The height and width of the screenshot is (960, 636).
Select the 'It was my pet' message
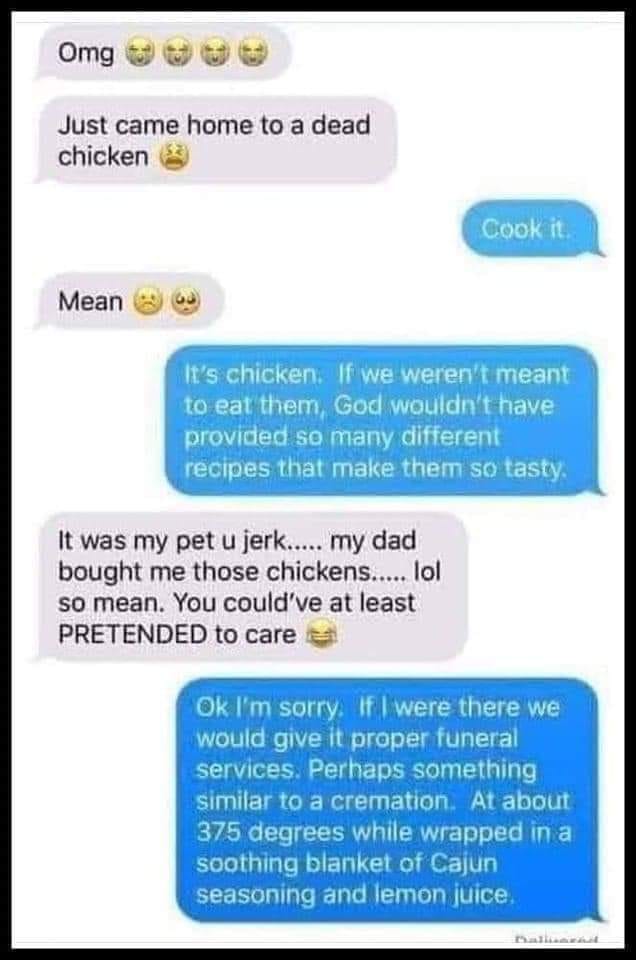point(251,587)
